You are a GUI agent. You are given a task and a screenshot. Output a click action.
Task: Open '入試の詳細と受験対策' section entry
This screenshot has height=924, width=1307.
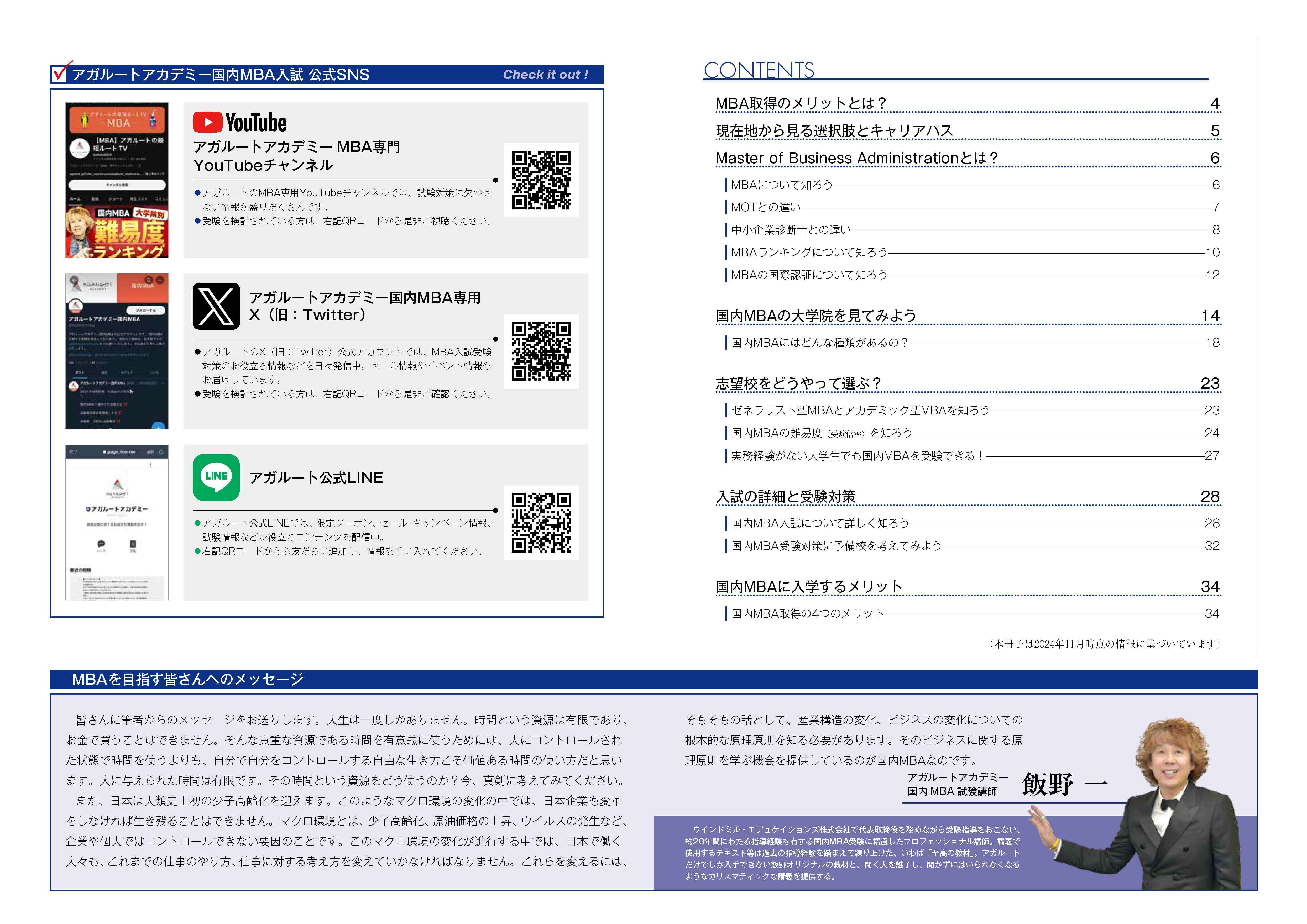click(x=786, y=497)
